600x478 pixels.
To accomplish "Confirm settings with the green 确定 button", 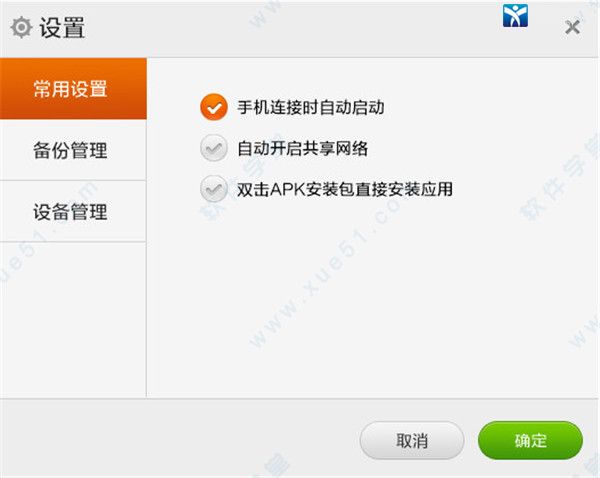I will (530, 440).
